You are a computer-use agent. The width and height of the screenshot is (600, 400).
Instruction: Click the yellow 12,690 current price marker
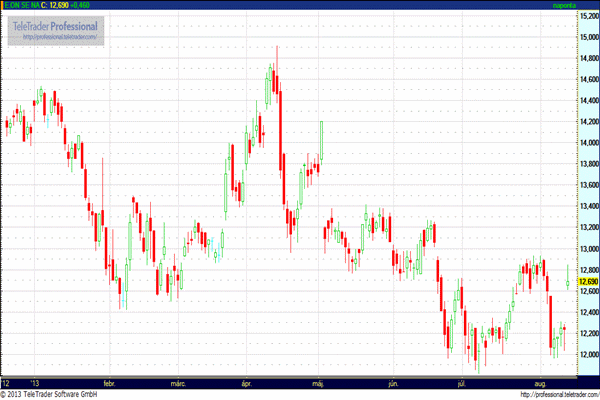[x=587, y=281]
